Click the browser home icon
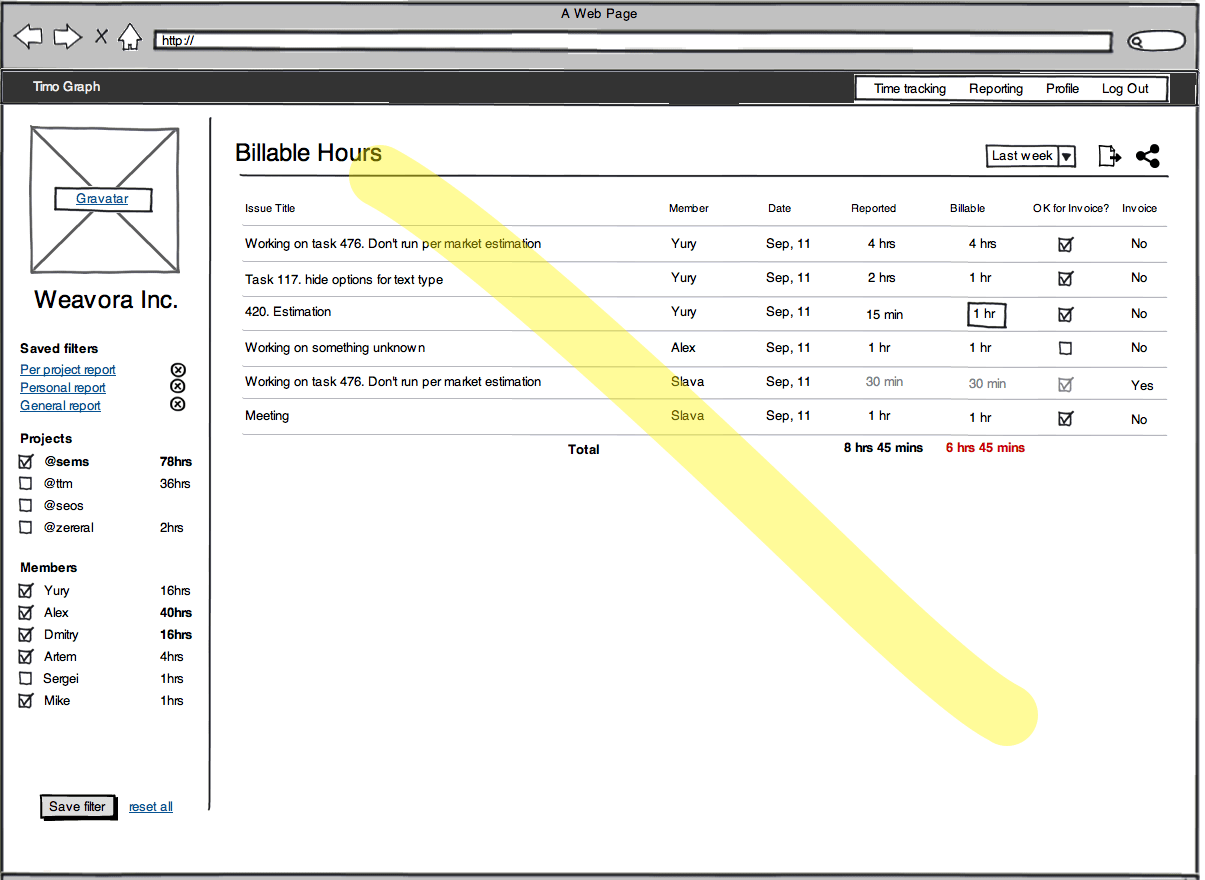 130,38
